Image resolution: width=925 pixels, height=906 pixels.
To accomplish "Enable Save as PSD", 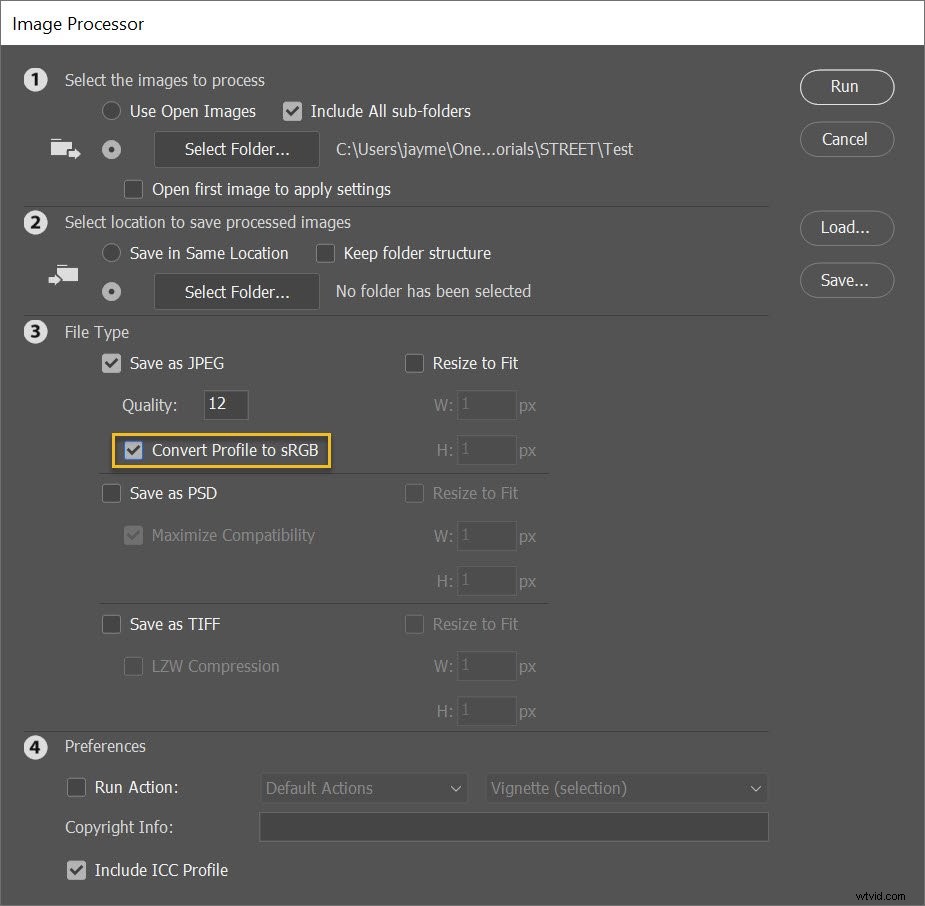I will (x=111, y=493).
